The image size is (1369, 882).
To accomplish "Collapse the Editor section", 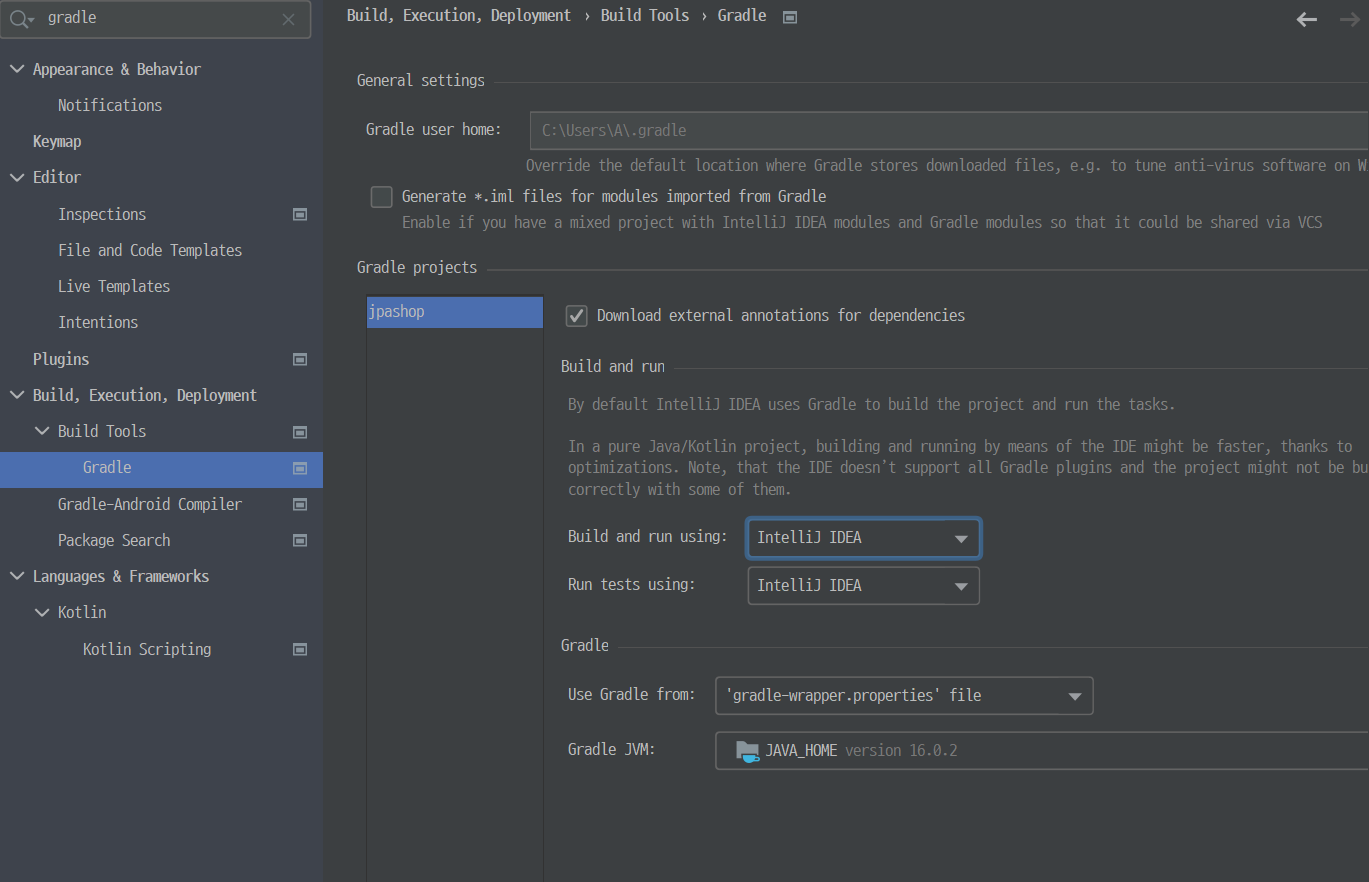I will pyautogui.click(x=16, y=177).
